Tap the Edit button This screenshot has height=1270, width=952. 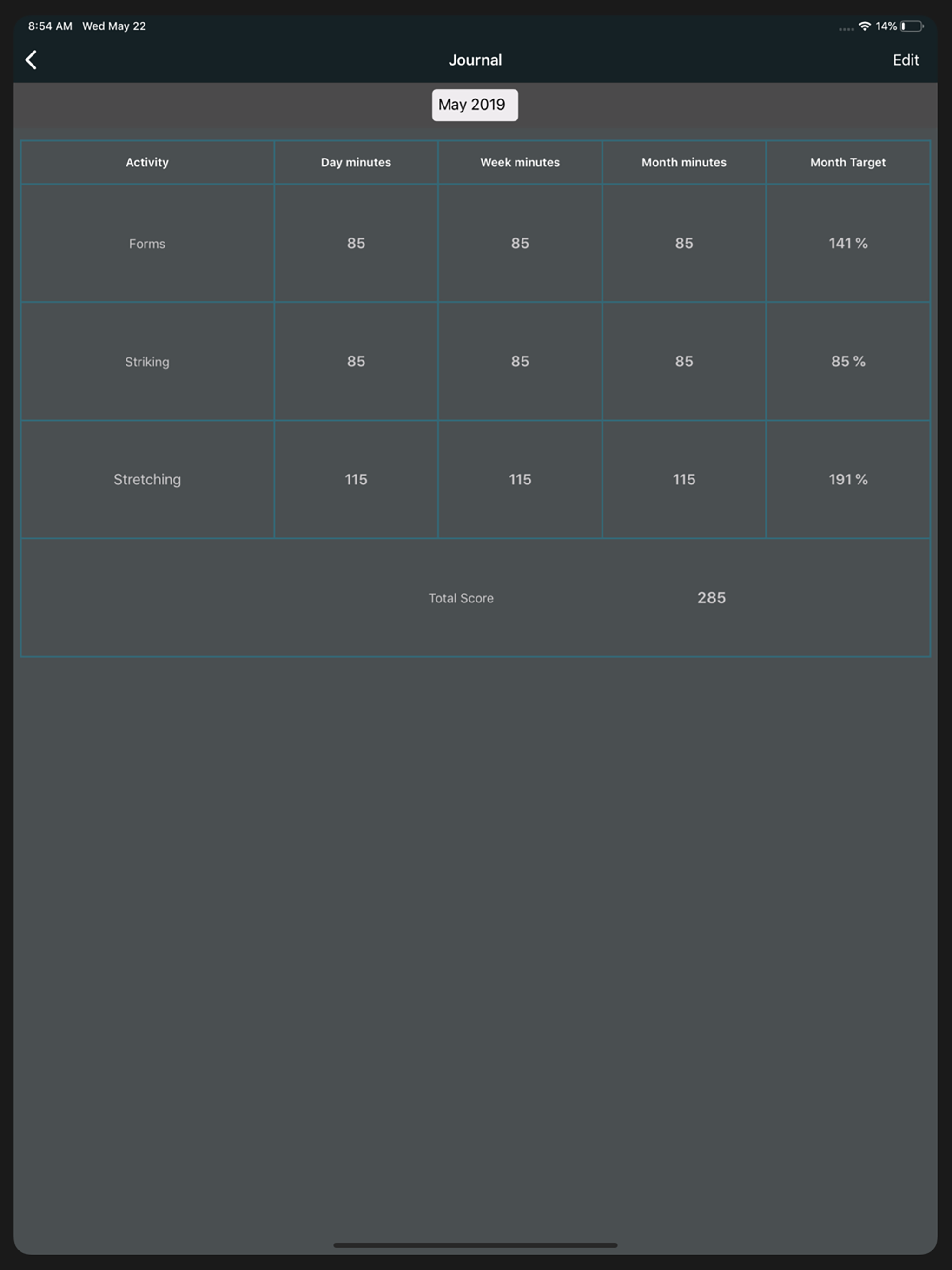906,60
